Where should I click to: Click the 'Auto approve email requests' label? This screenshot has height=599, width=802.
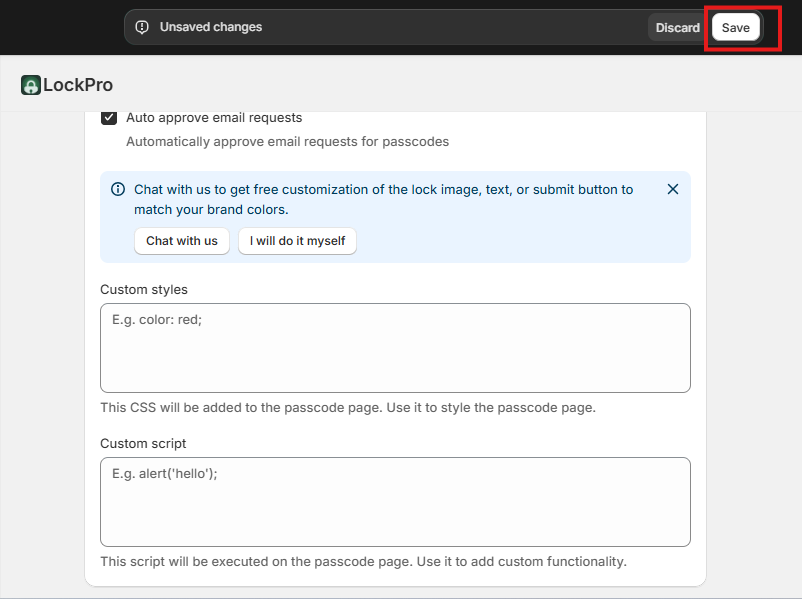213,117
